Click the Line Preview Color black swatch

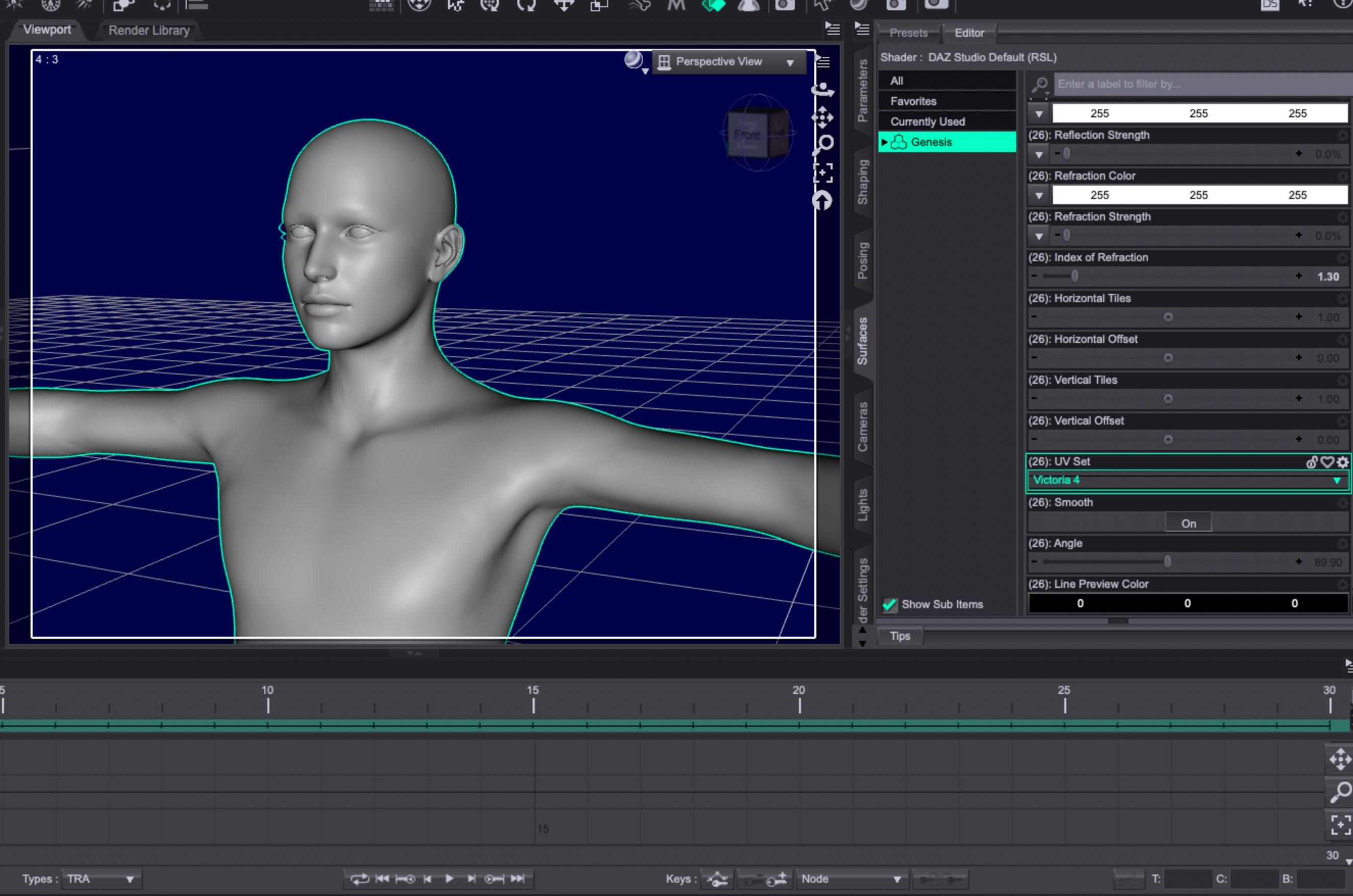point(1187,604)
